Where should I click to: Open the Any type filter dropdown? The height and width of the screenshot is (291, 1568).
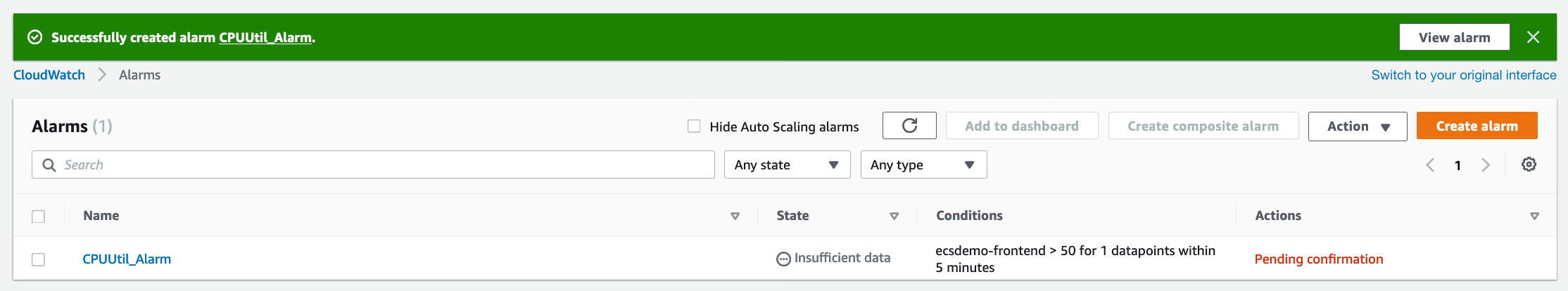923,164
